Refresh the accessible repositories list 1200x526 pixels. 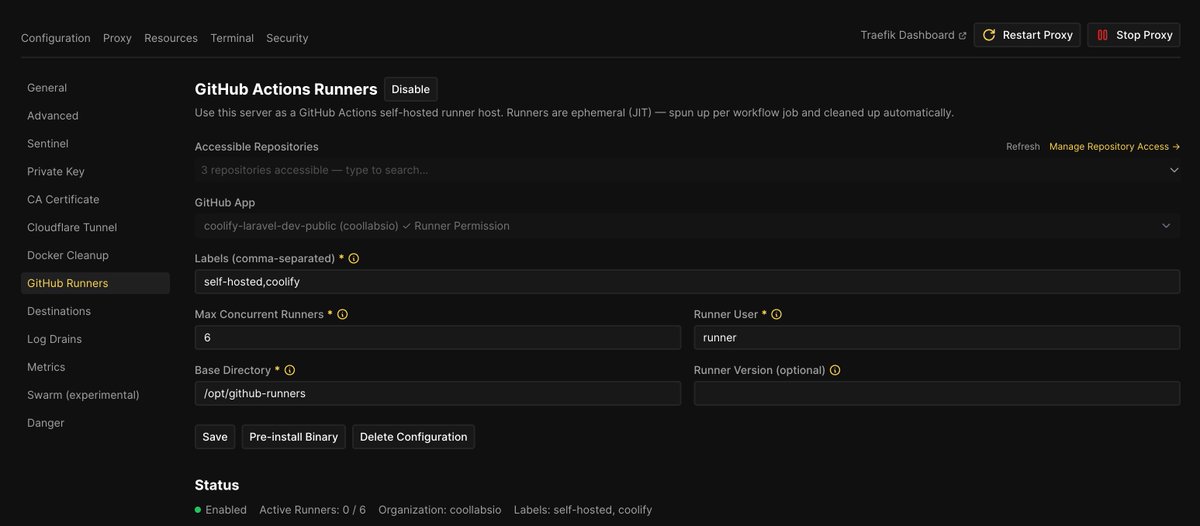click(x=1023, y=147)
